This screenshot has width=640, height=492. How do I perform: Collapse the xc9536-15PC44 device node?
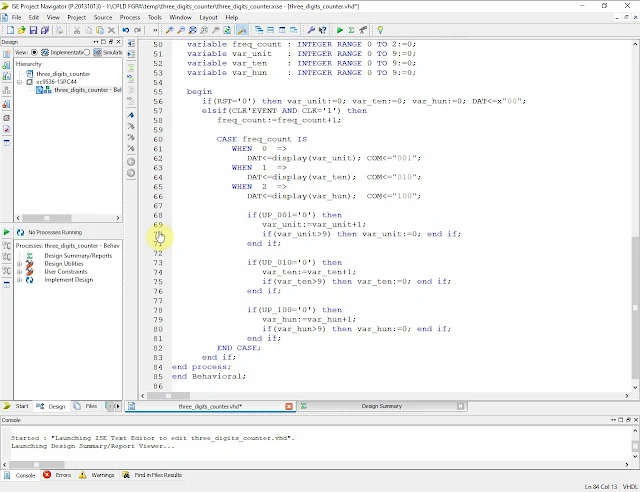(19, 82)
